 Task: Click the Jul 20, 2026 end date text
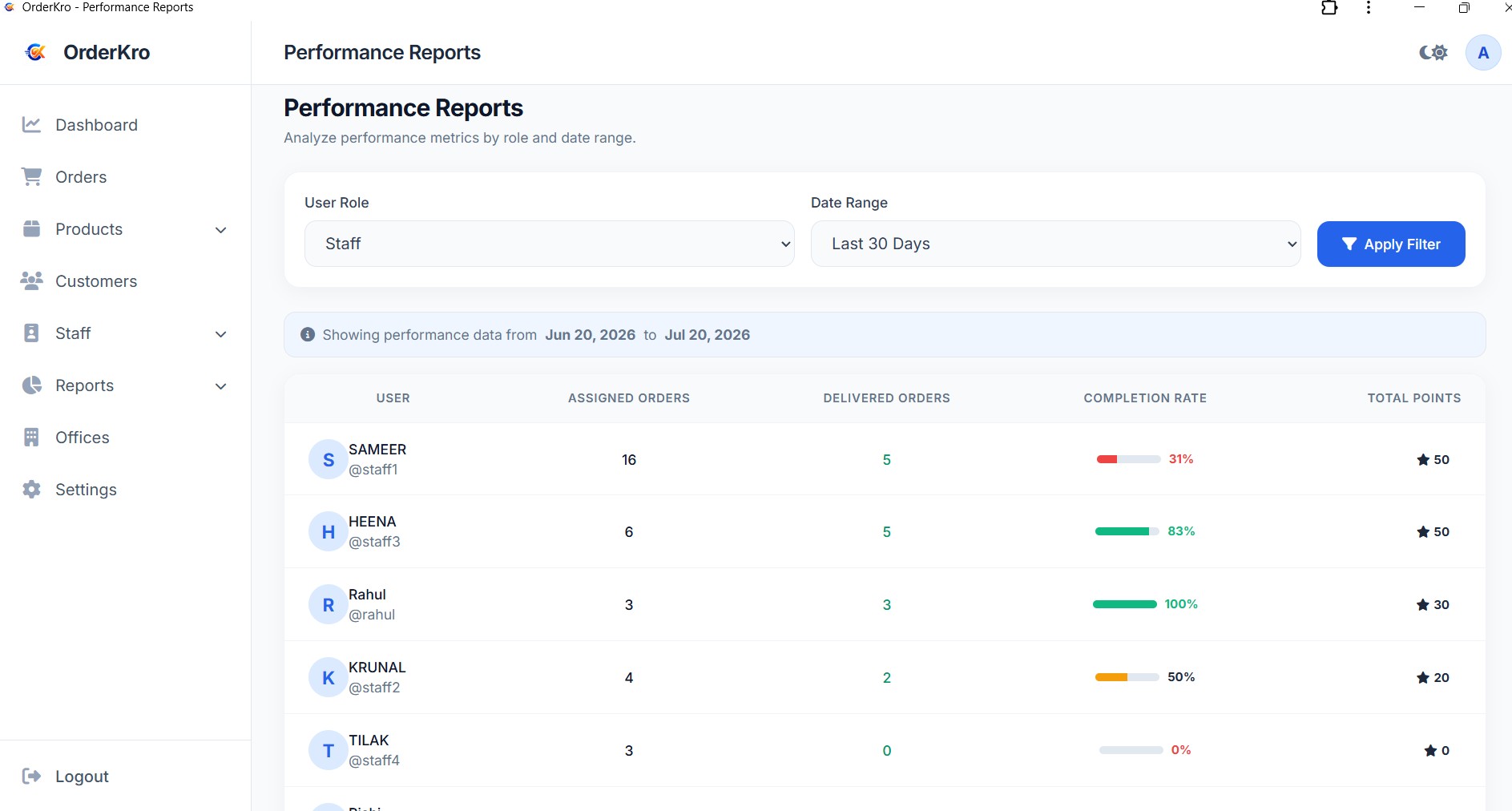click(708, 335)
